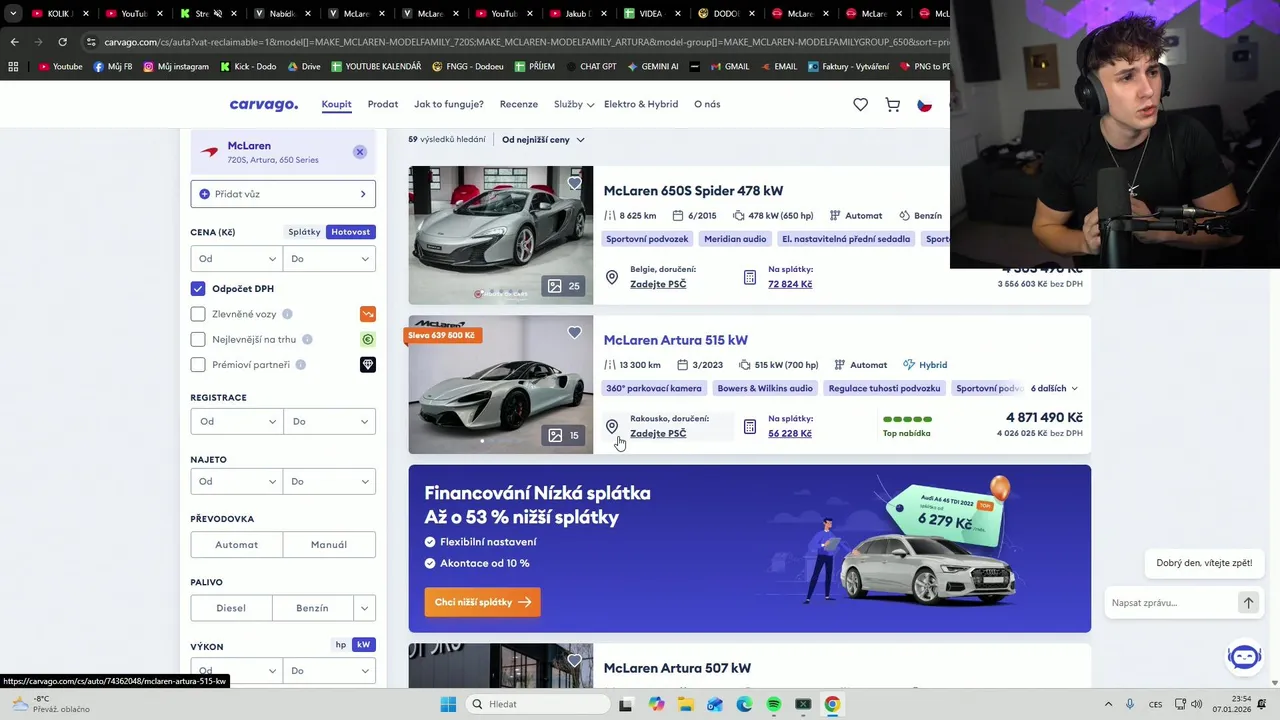Screen dimensions: 1280x720
Task: Switch price mode to Hotovost
Action: (x=350, y=232)
